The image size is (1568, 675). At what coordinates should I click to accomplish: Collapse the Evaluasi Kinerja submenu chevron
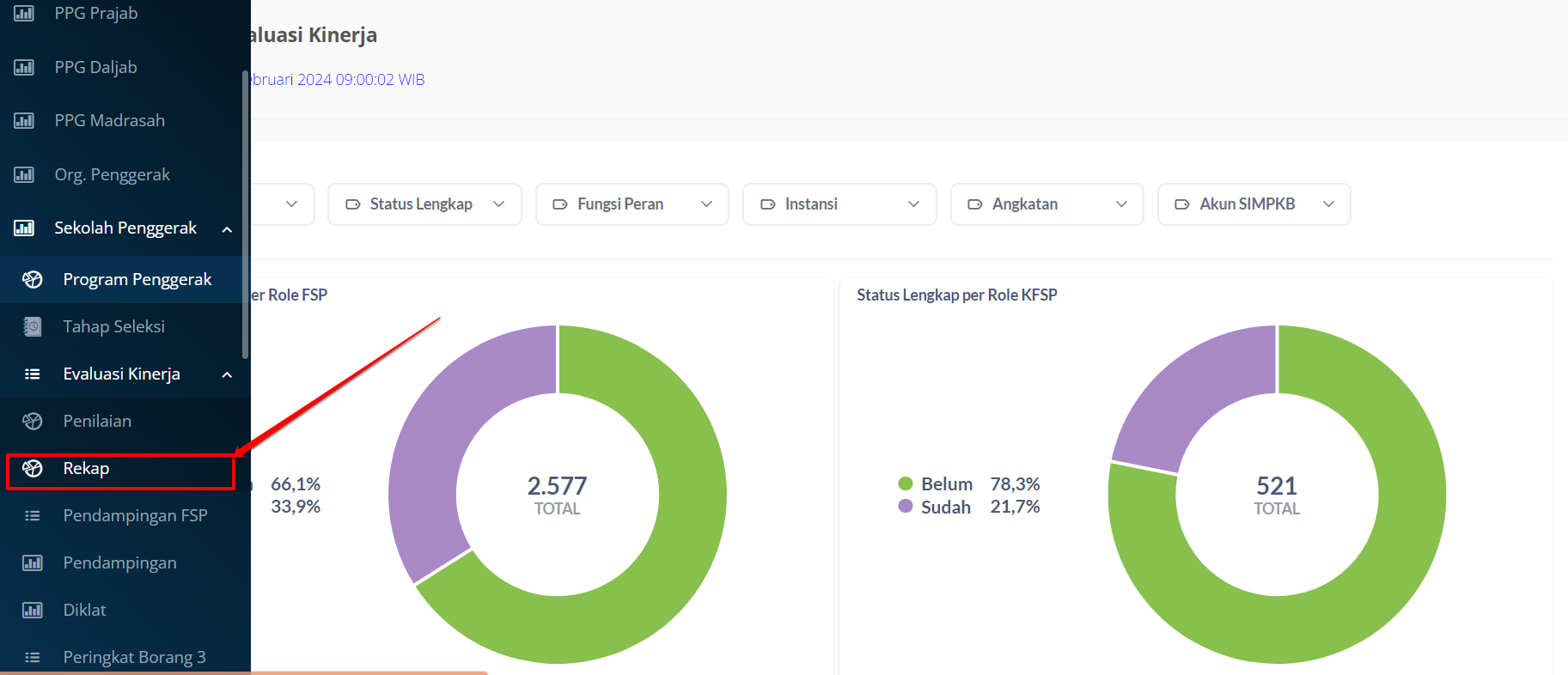[227, 374]
